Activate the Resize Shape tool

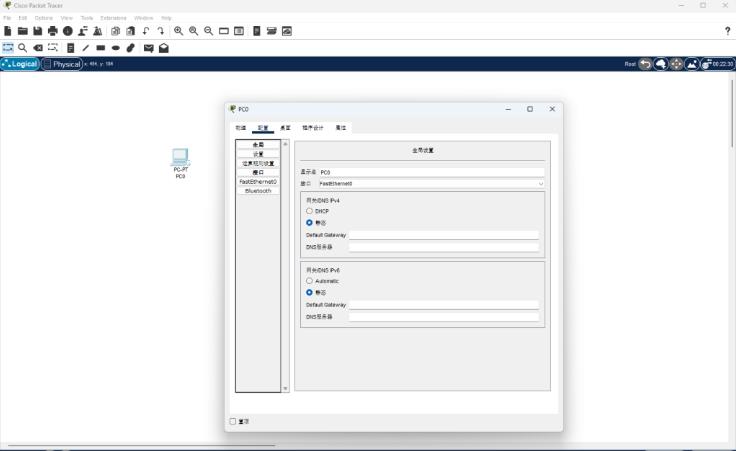pyautogui.click(x=53, y=48)
